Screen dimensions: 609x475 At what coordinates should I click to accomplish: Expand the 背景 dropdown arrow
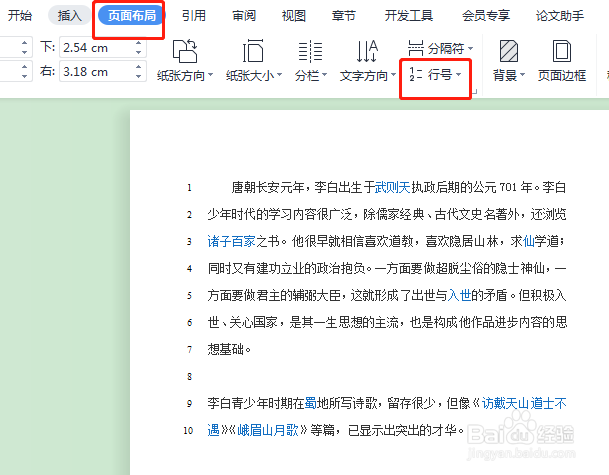pyautogui.click(x=522, y=75)
